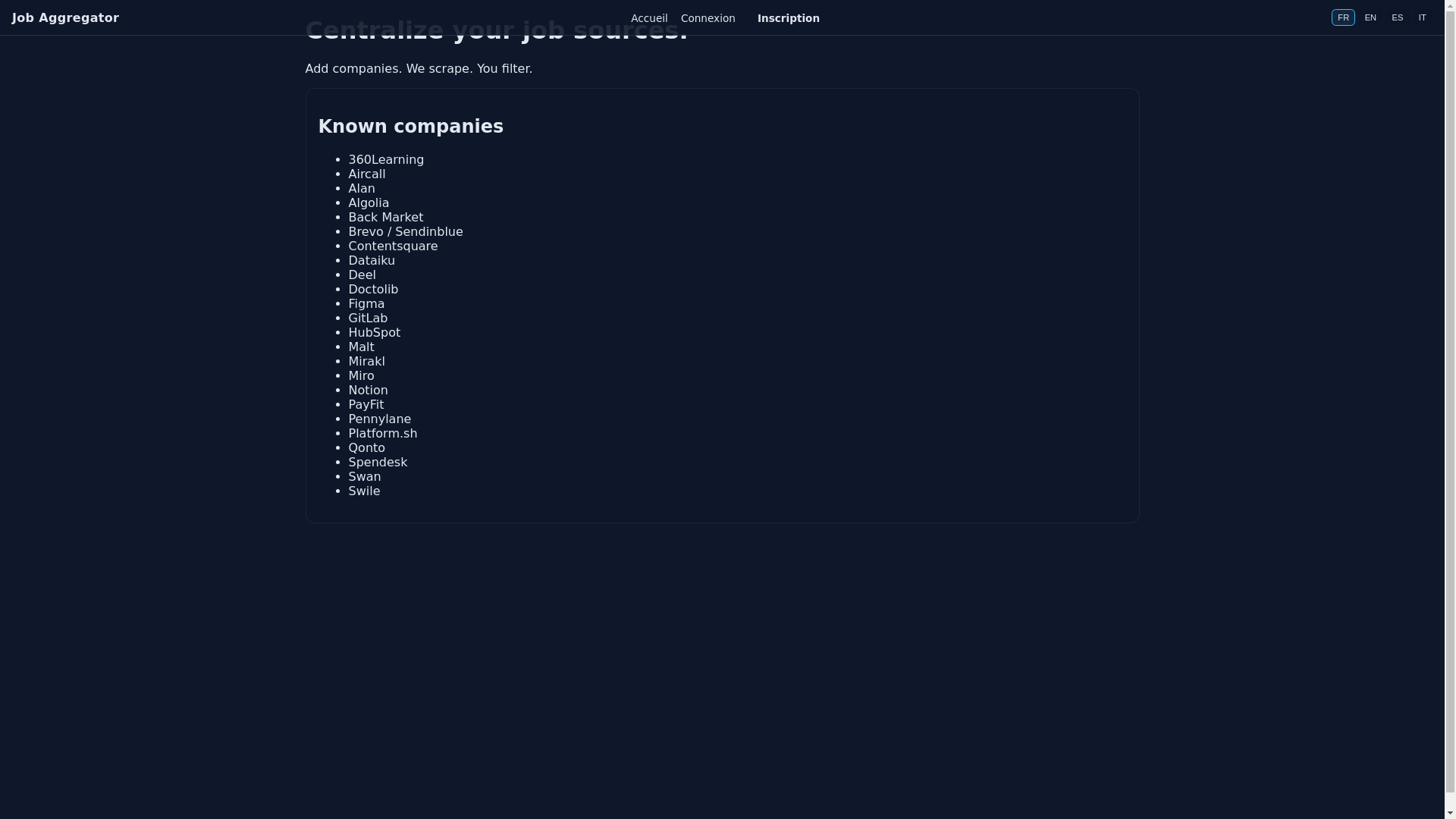
Task: Select Malt in the company list
Action: (362, 347)
